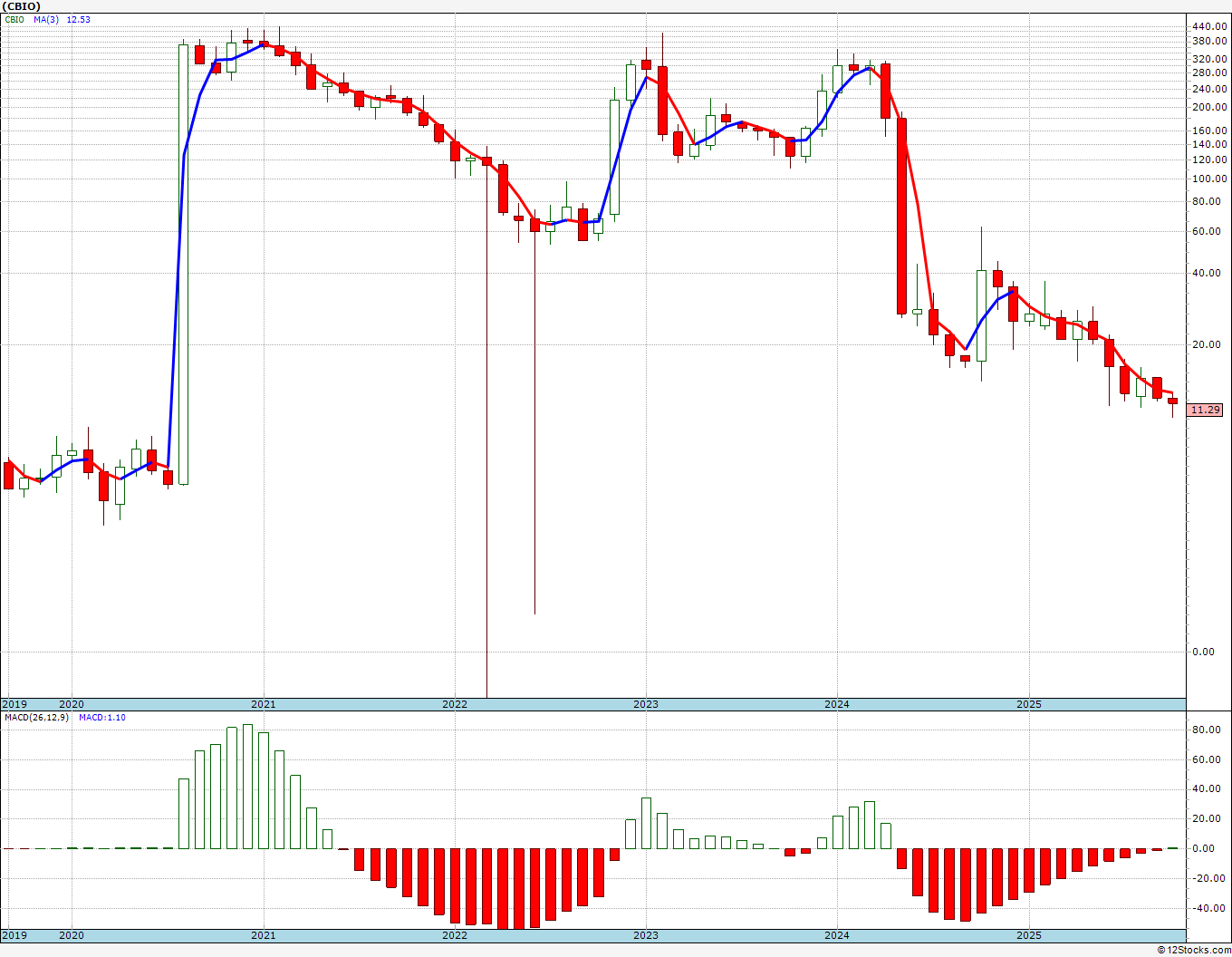Select 2022 on the price chart time axis
Image resolution: width=1232 pixels, height=957 pixels.
(x=455, y=704)
